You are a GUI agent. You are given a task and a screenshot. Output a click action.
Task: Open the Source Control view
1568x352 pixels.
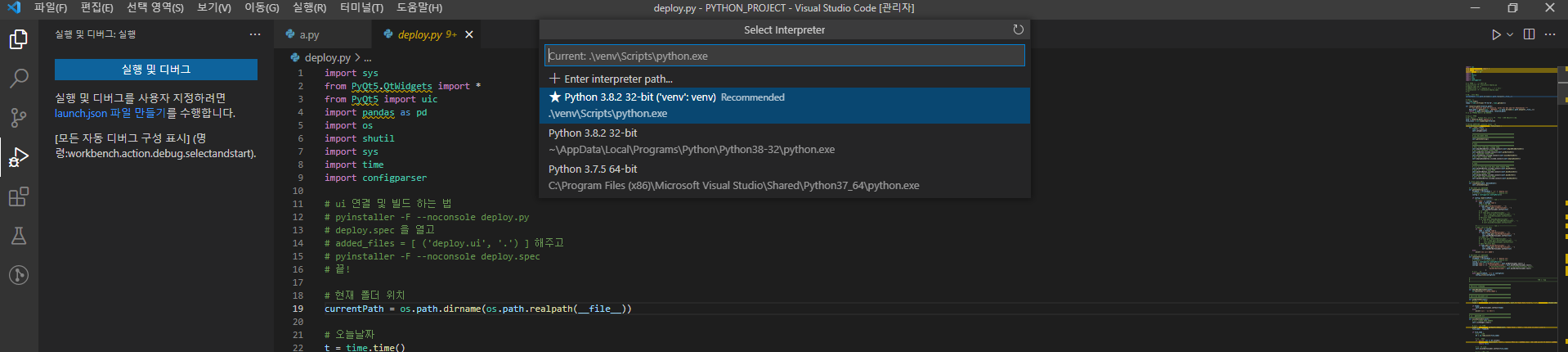click(19, 117)
